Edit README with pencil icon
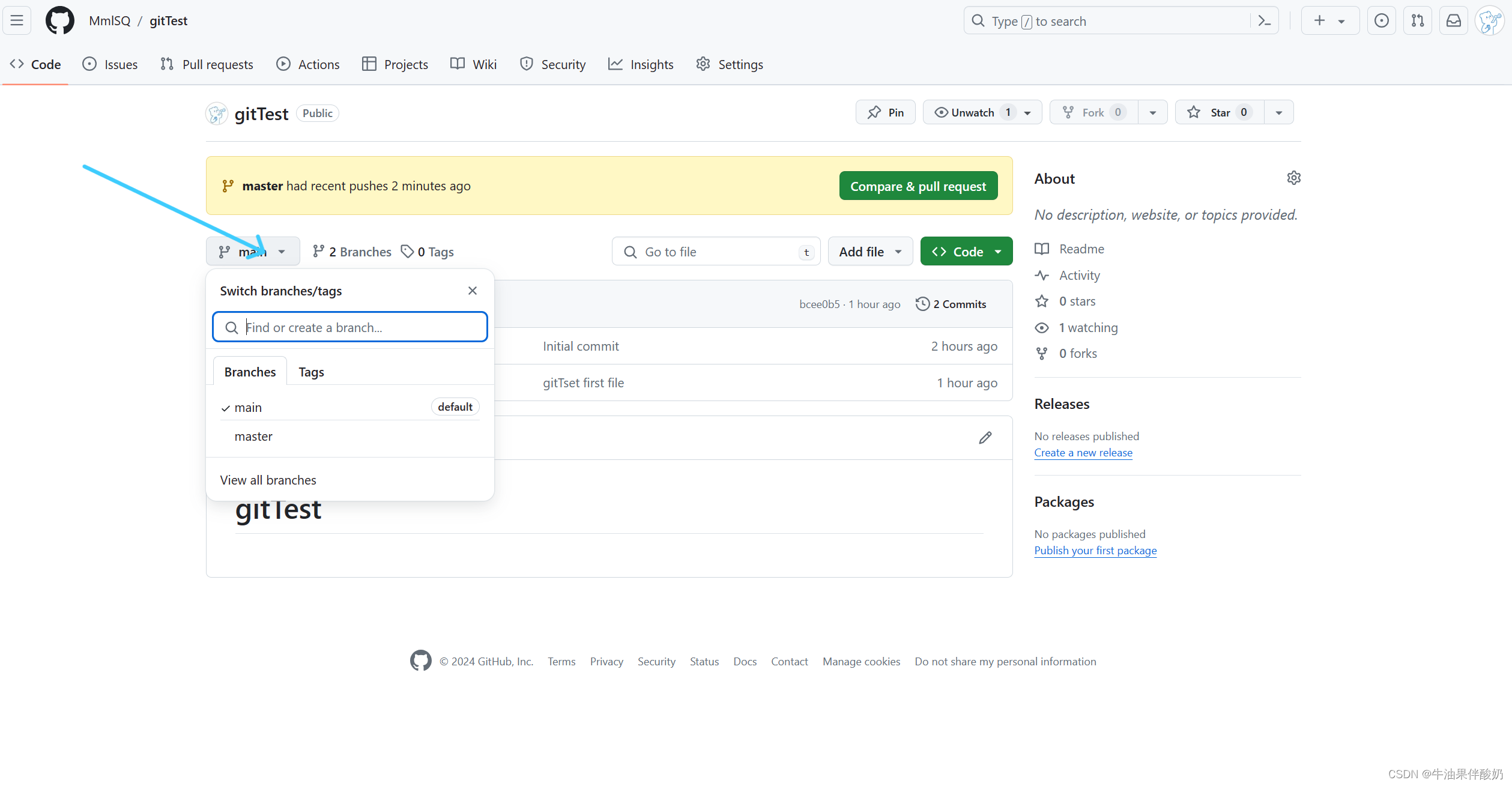1512x786 pixels. click(x=985, y=438)
